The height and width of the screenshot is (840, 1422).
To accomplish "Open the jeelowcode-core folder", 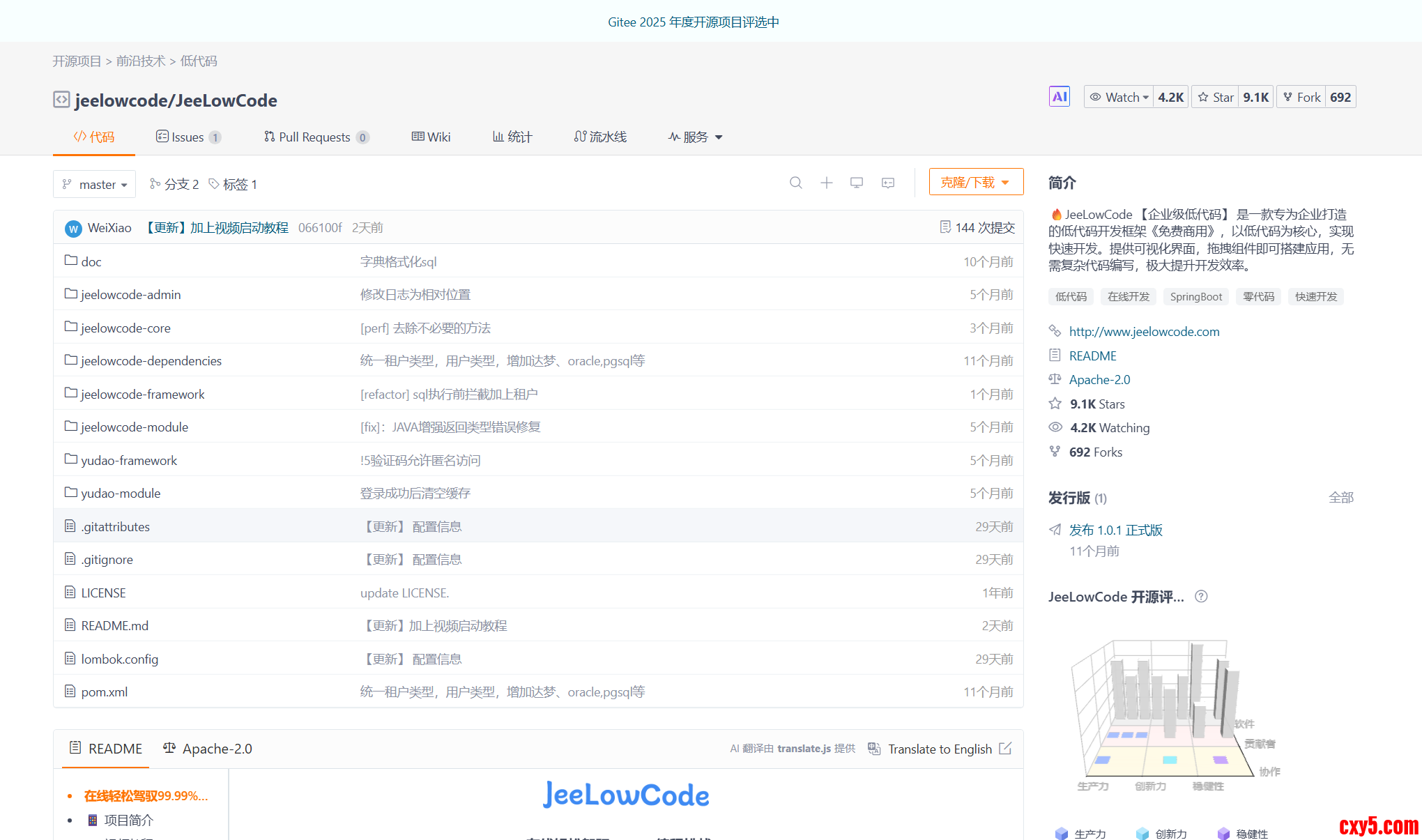I will pyautogui.click(x=125, y=328).
